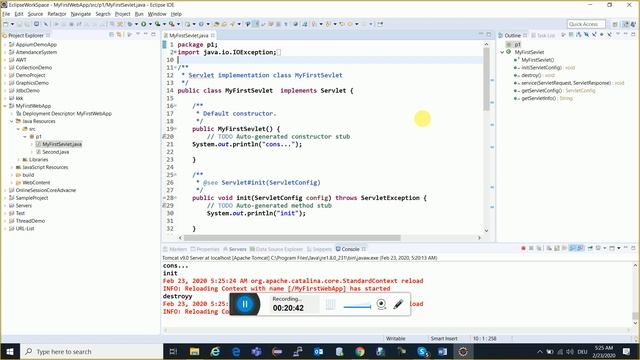This screenshot has width=640, height=360.
Task: Open the dropdown arrow next to the Run button
Action: 150,24
